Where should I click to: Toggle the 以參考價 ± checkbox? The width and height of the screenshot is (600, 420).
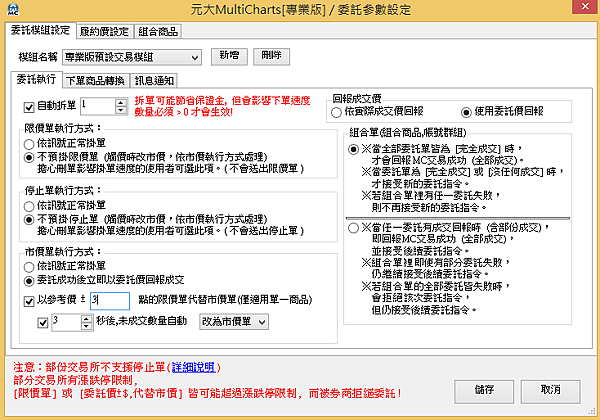tap(29, 301)
